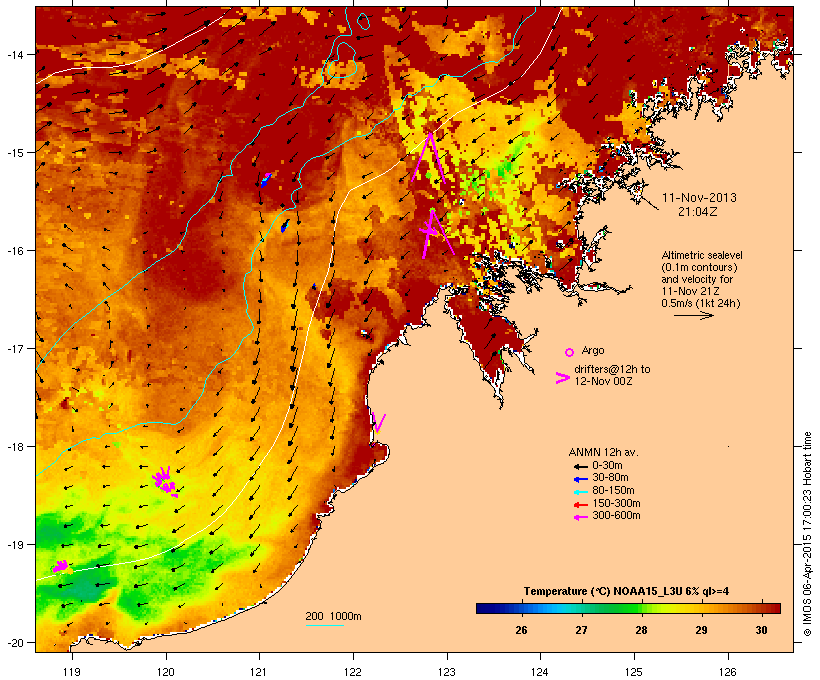The image size is (820, 680).
Task: Click the magenta Argo circle symbol
Action: 569,352
